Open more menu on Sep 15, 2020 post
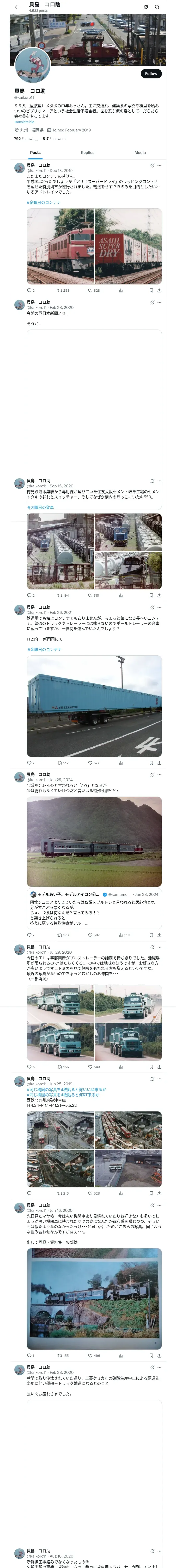This screenshot has width=176, height=1568. coord(160,481)
